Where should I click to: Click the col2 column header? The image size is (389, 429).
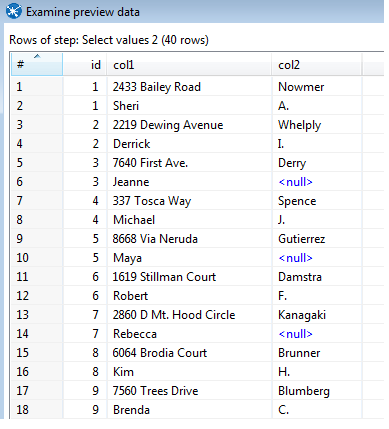coord(317,64)
